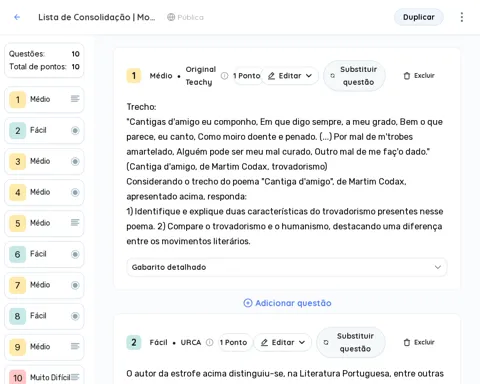Screen dimensions: 480x384
Task: Open the three-dot options menu
Action: click(462, 17)
